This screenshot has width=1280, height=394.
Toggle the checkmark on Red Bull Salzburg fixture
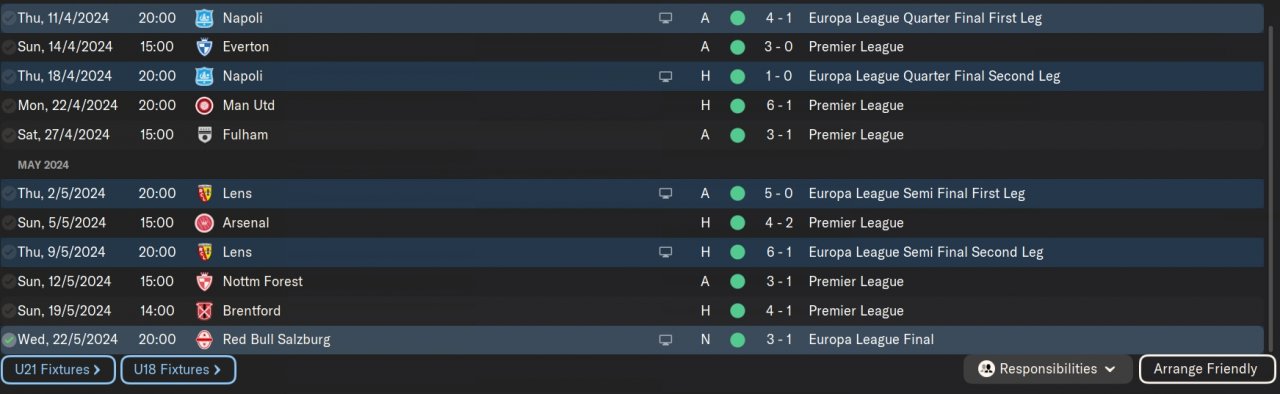point(8,340)
